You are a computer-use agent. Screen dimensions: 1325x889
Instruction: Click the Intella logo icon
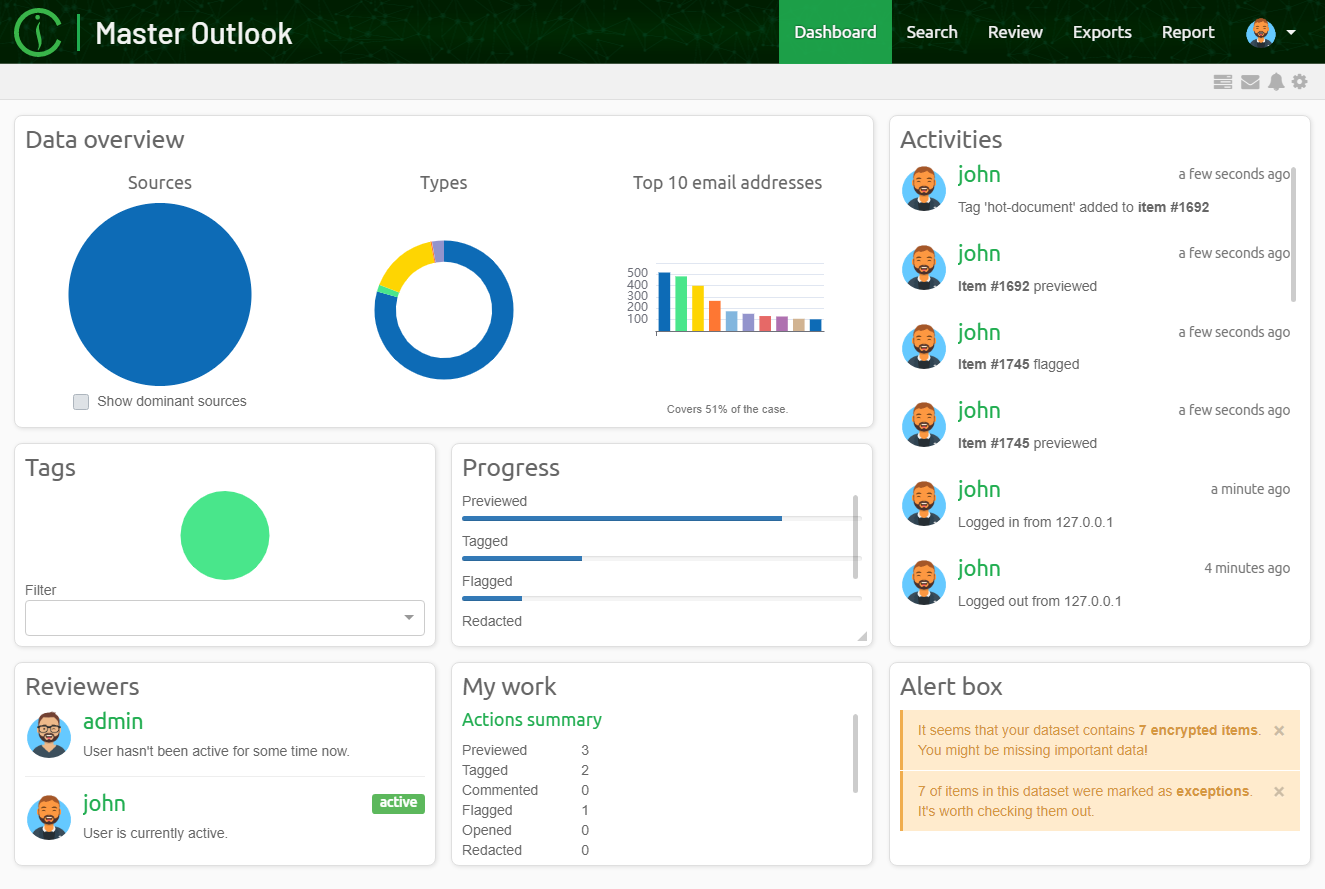click(38, 32)
